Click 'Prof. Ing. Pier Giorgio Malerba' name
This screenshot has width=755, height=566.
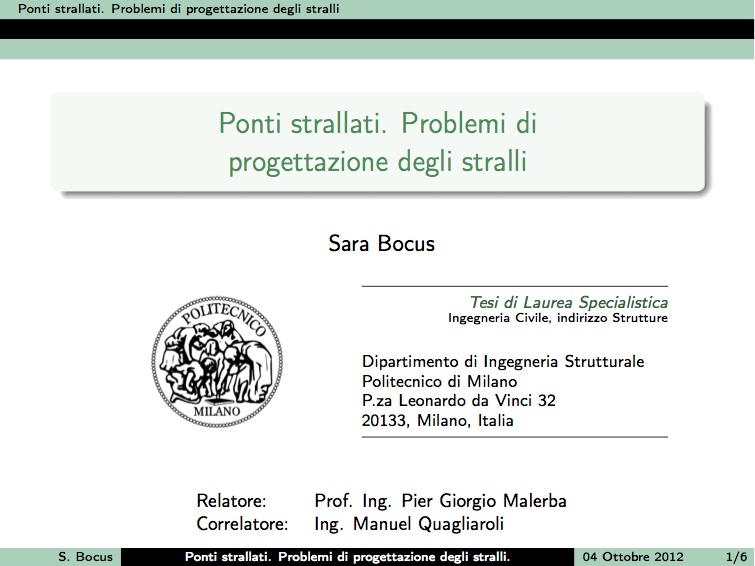(441, 500)
